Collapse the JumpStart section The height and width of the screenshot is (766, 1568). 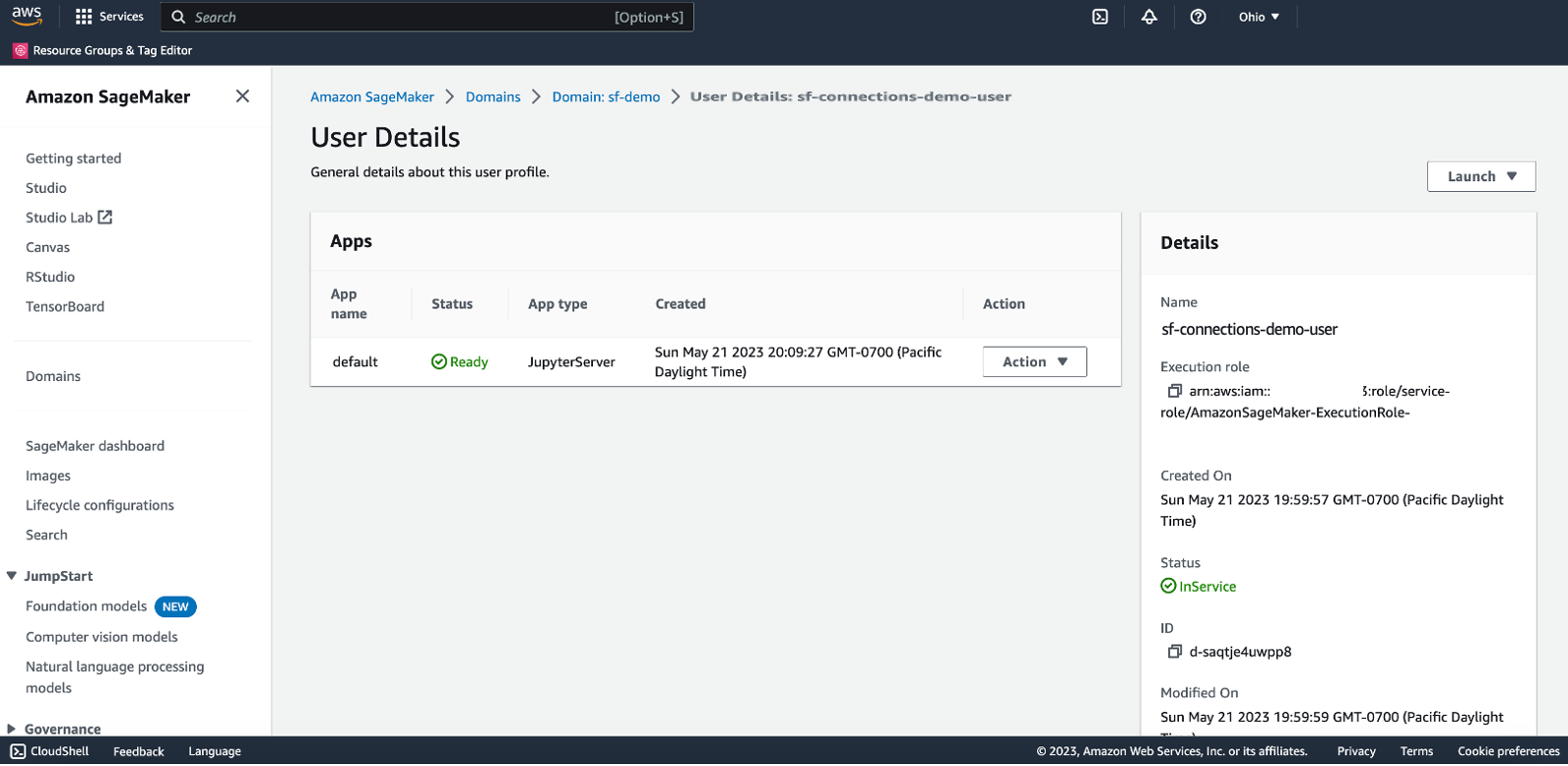pos(12,576)
